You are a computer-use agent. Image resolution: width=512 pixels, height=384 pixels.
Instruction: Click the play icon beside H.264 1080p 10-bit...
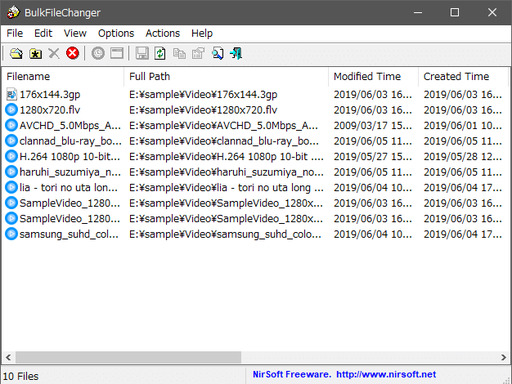pos(11,156)
